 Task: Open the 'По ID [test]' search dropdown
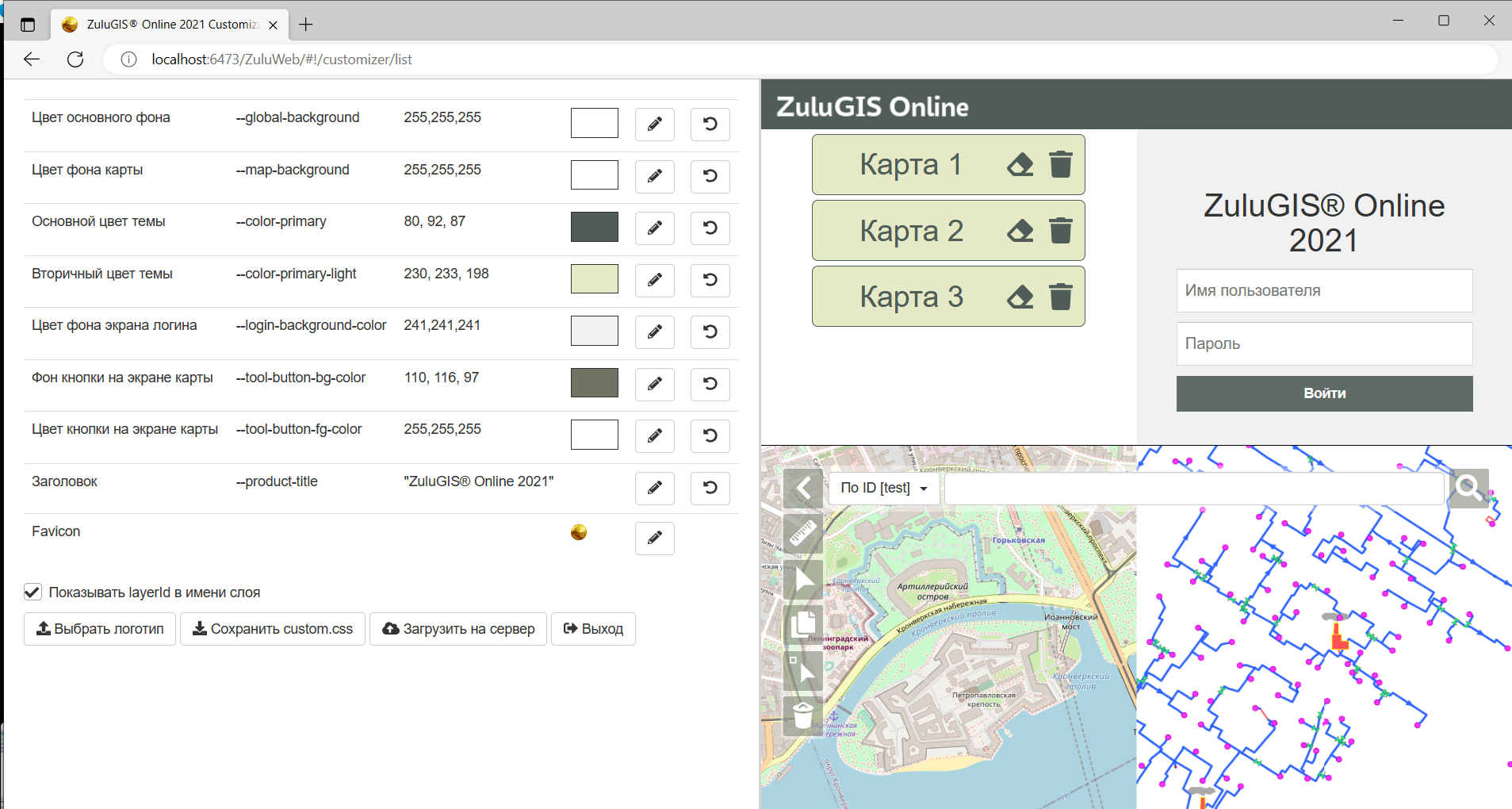pyautogui.click(x=884, y=489)
